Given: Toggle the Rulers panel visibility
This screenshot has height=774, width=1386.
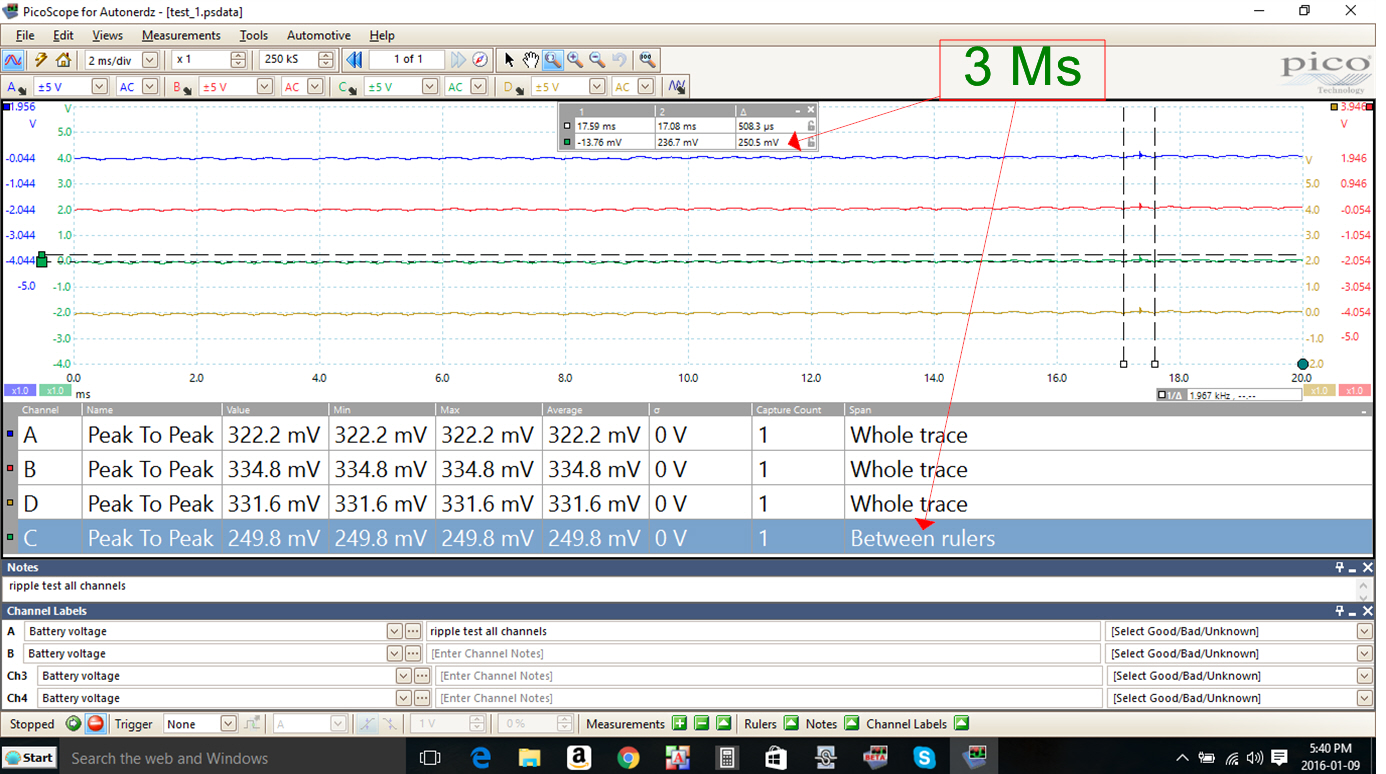Looking at the screenshot, I should click(x=791, y=724).
